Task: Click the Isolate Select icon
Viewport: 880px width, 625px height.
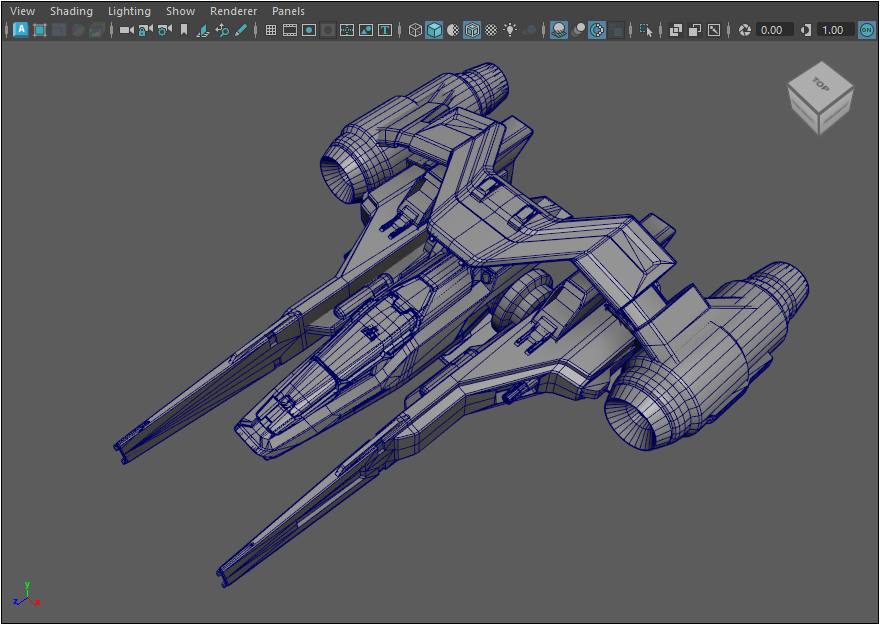Action: (646, 30)
